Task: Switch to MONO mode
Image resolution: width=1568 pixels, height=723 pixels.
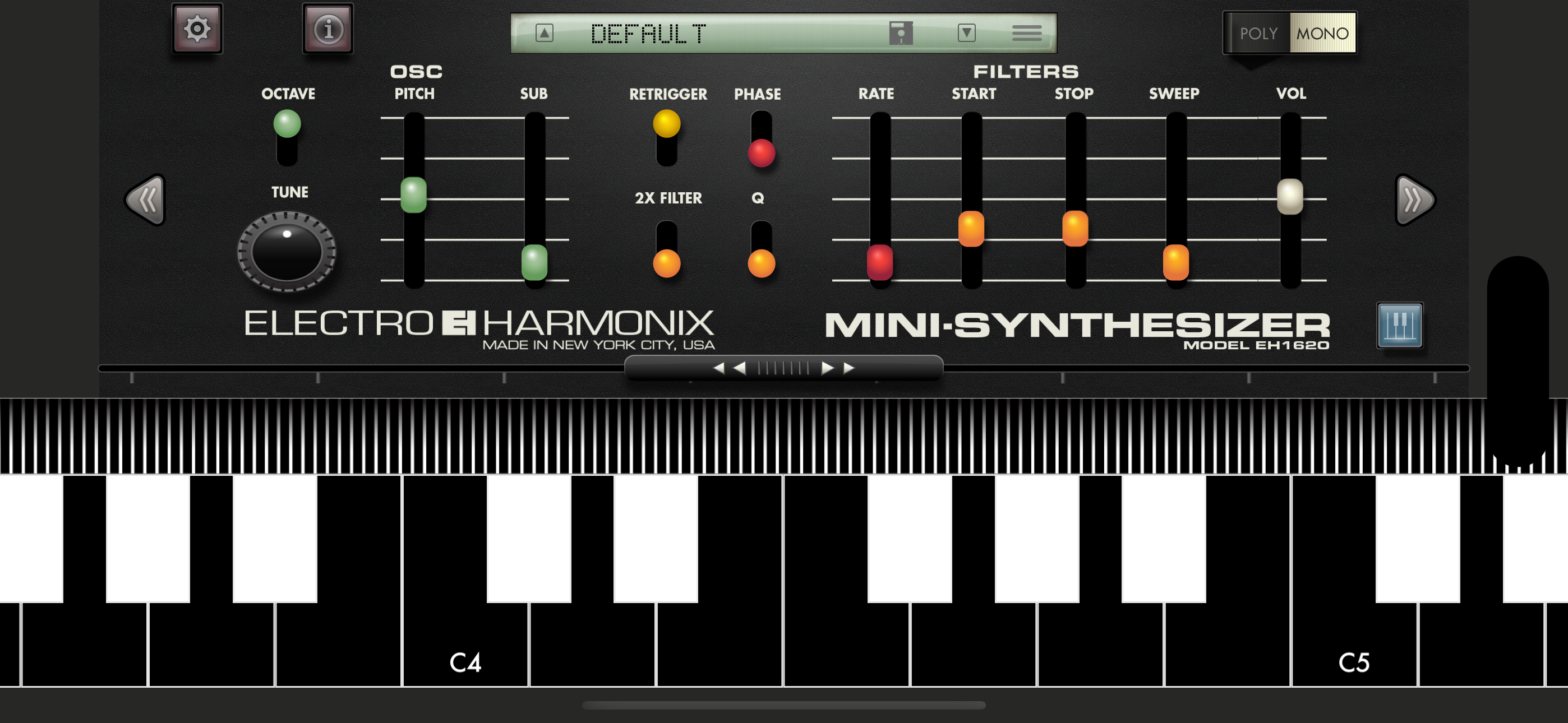Action: point(1322,34)
